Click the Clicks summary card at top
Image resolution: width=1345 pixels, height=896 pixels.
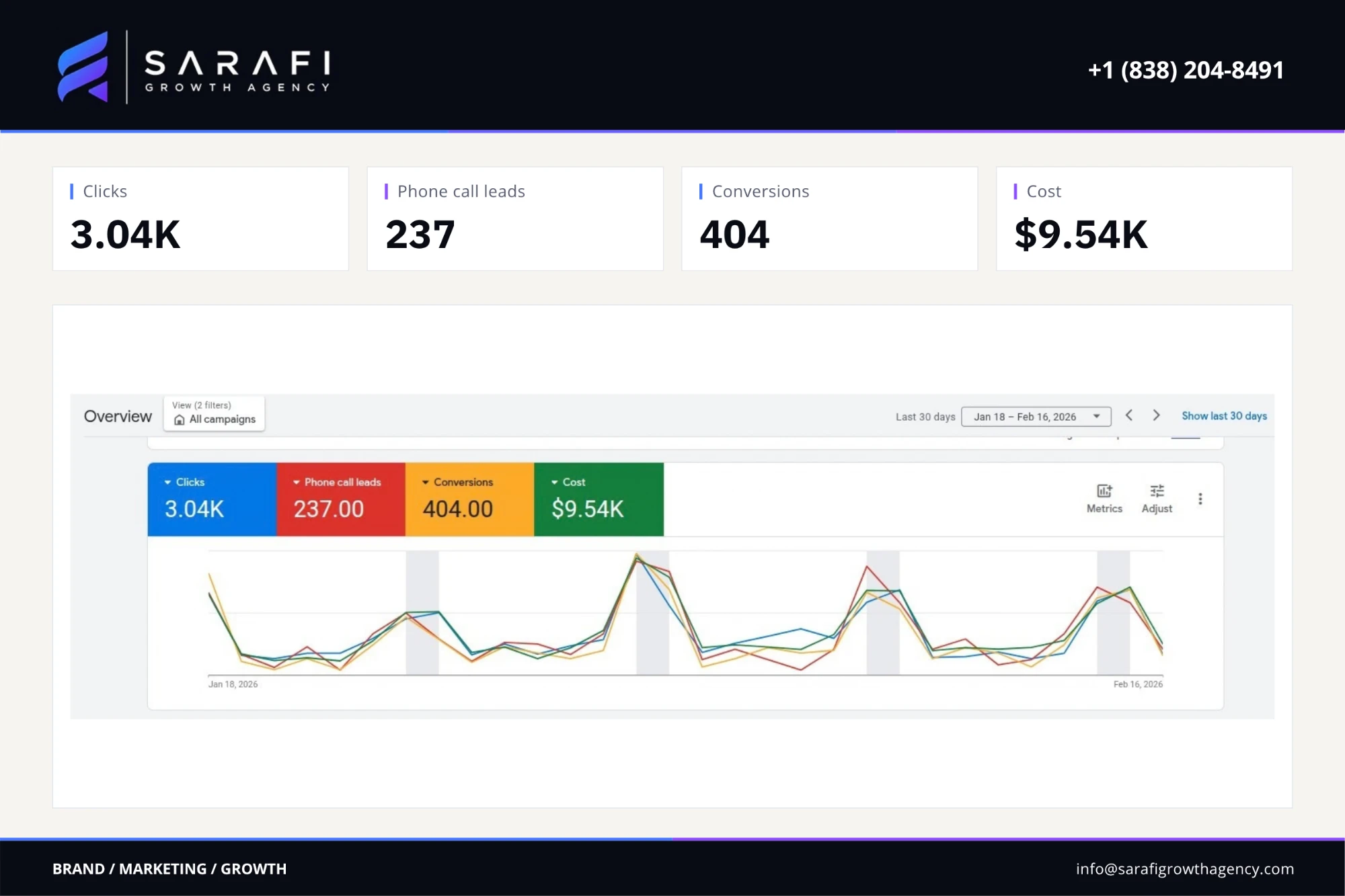point(200,218)
